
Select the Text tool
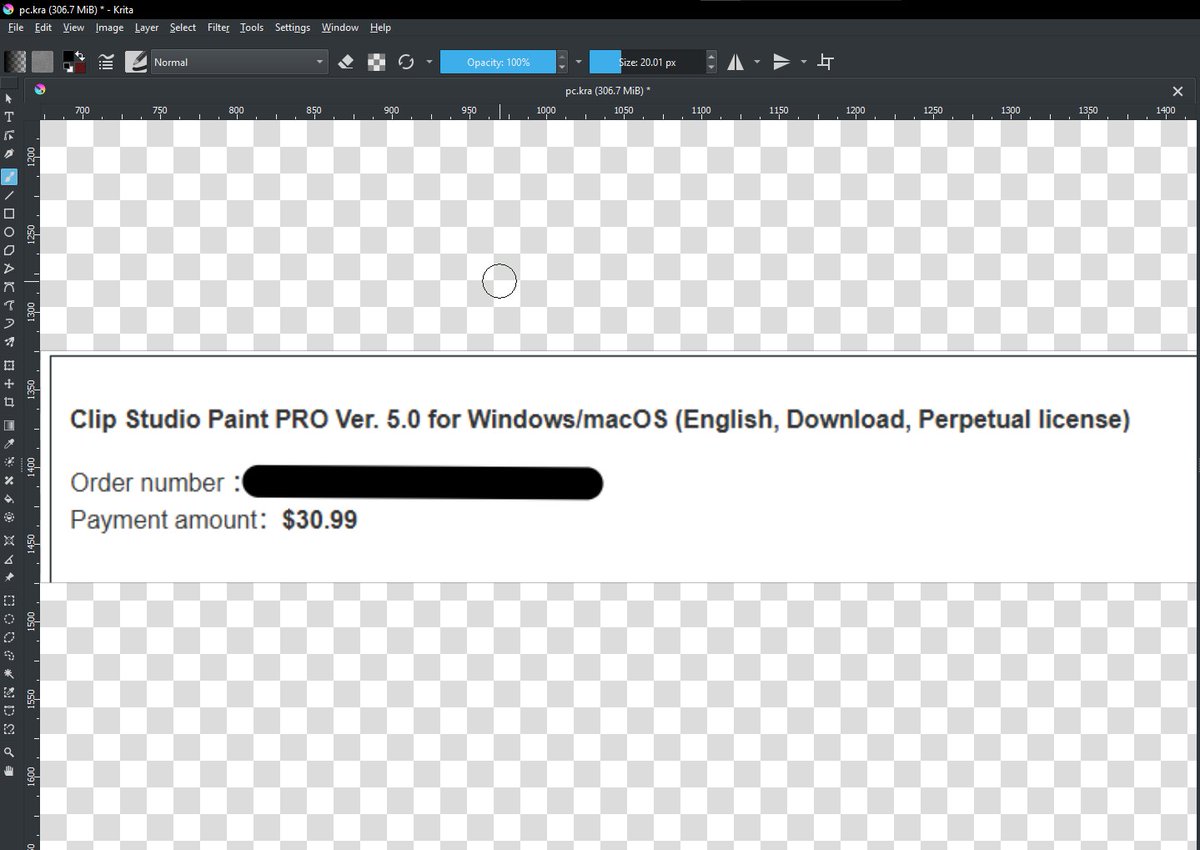pyautogui.click(x=9, y=118)
